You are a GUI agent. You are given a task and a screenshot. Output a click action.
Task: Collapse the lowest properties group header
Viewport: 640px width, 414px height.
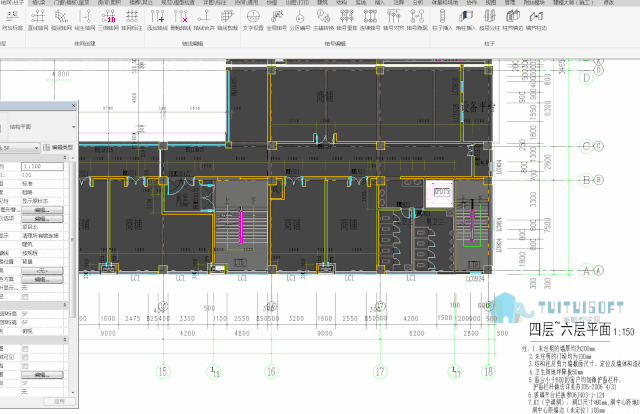pos(65,340)
